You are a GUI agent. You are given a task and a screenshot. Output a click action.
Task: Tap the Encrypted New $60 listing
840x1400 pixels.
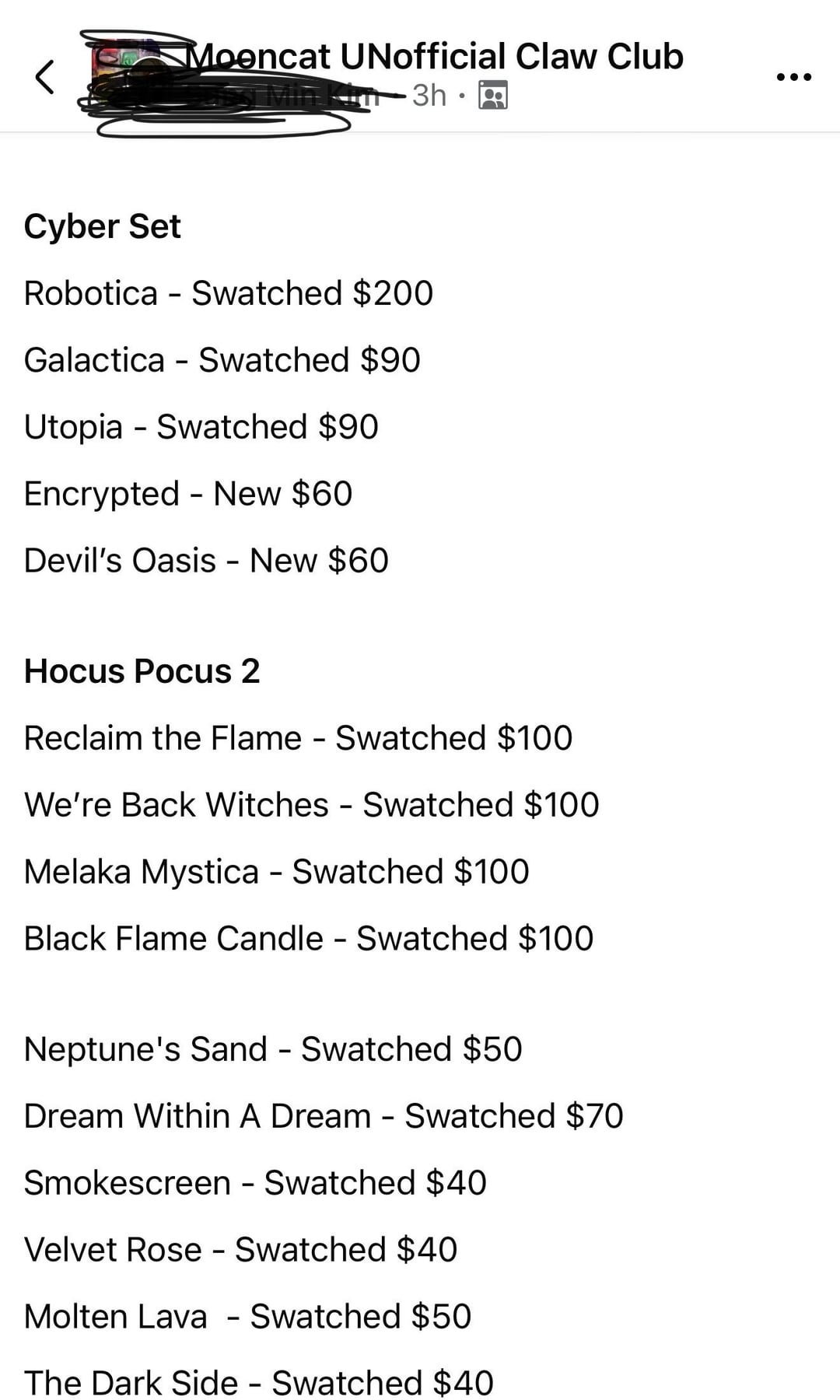(188, 494)
